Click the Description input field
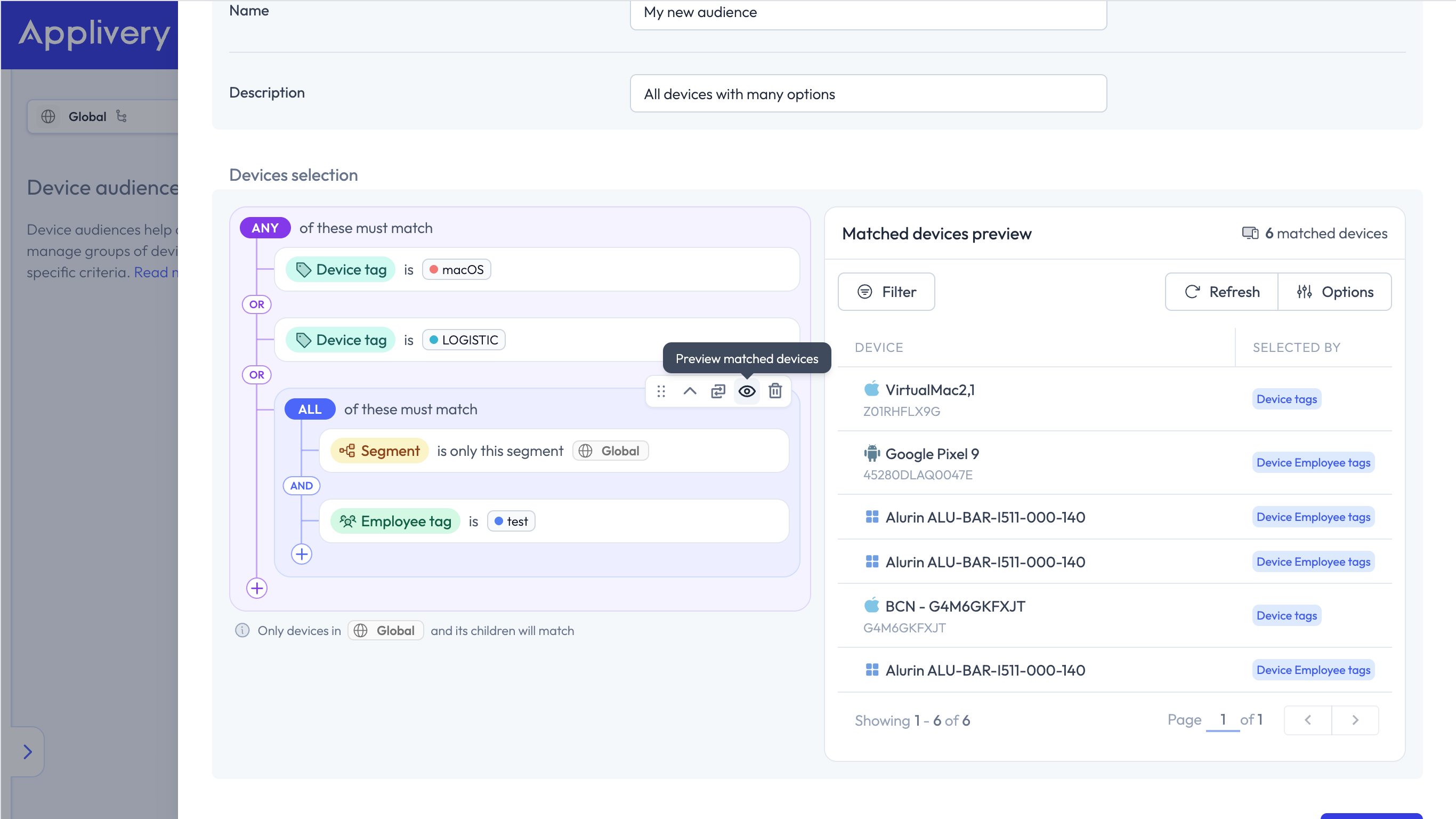The width and height of the screenshot is (1456, 819). pos(868,94)
